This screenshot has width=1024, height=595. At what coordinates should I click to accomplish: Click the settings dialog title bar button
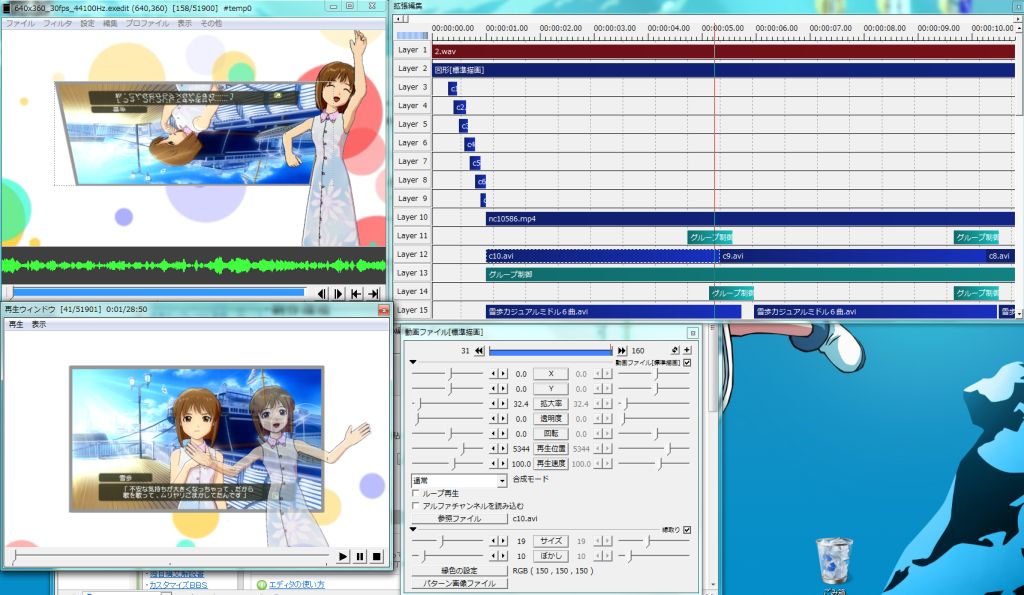pos(692,332)
